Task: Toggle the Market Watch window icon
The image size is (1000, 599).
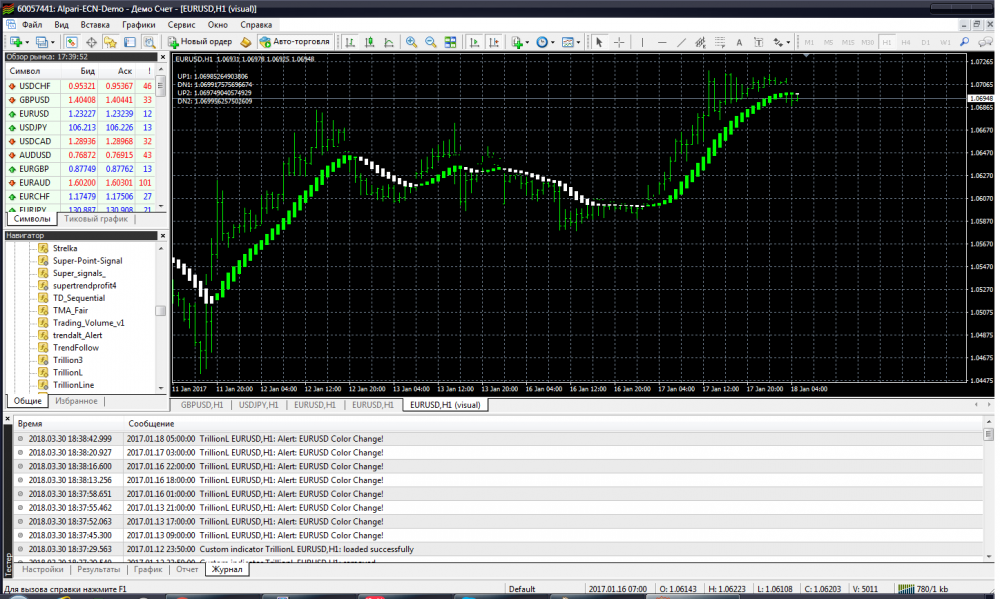Action: [71, 42]
